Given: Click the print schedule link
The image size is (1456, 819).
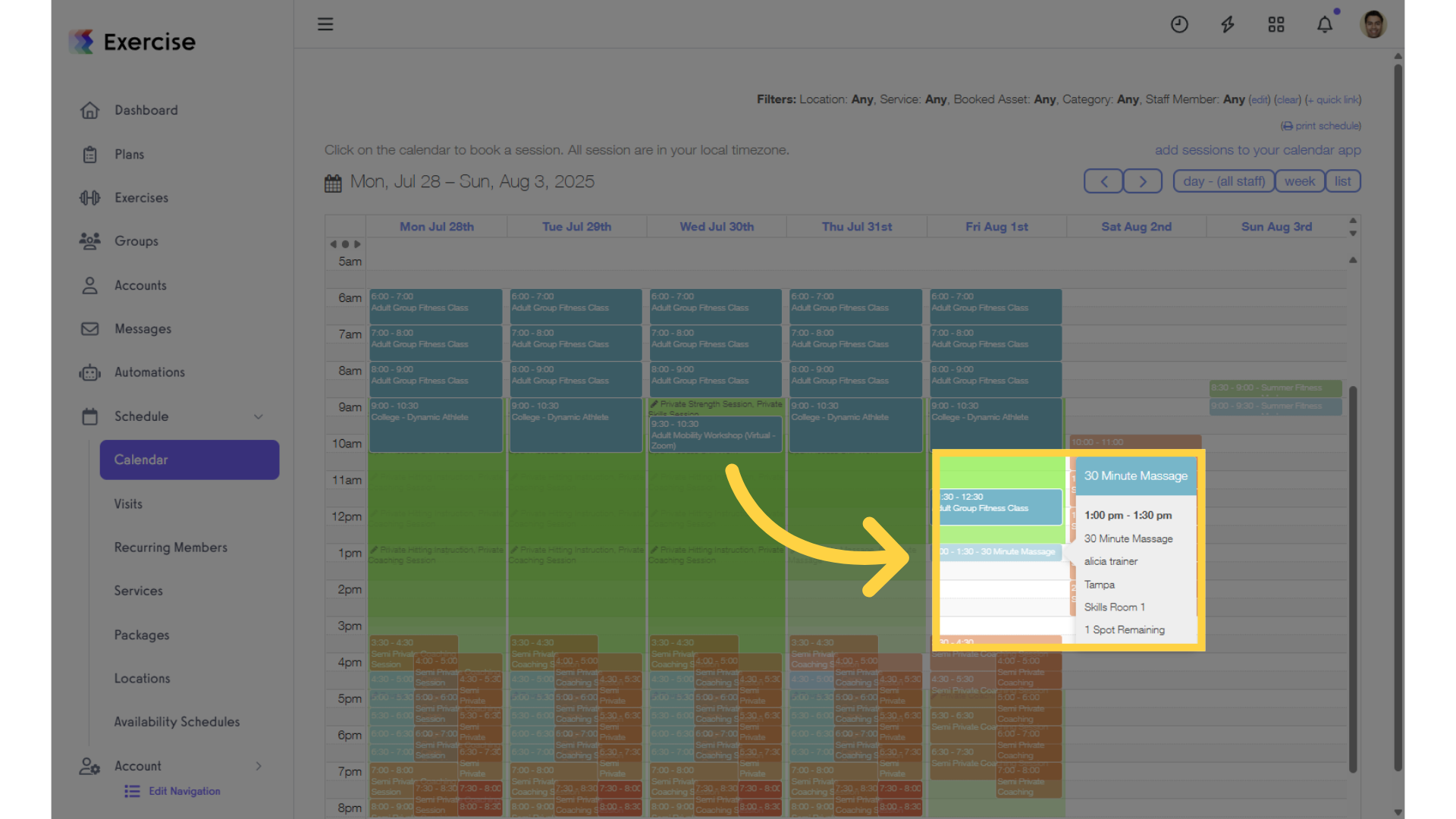Looking at the screenshot, I should (x=1321, y=126).
